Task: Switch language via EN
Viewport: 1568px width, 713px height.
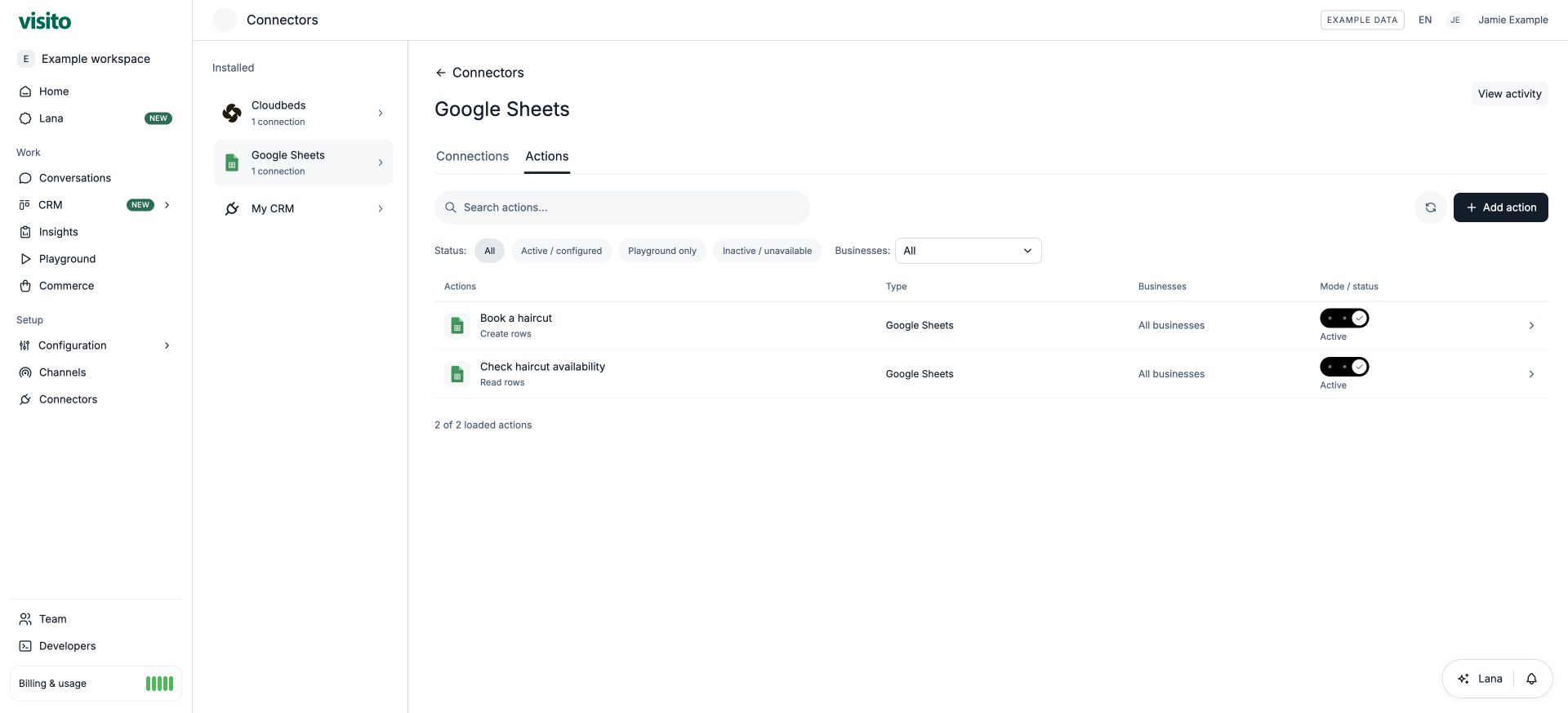Action: click(x=1425, y=20)
